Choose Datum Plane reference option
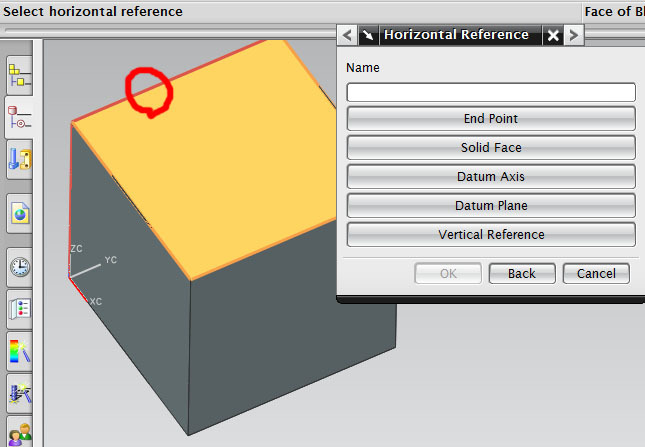This screenshot has width=645, height=447. (491, 205)
